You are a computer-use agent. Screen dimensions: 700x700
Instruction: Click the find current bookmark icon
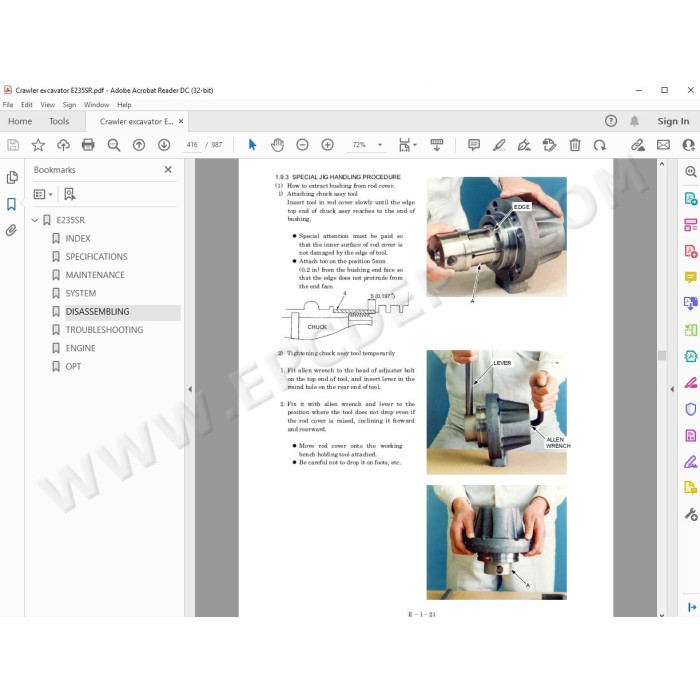70,194
